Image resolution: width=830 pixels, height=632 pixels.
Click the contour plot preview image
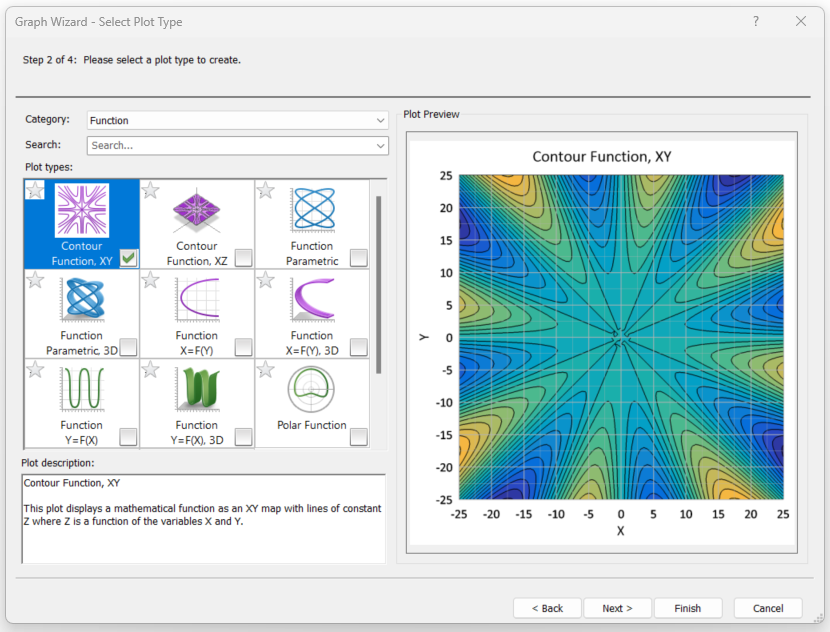coord(620,336)
